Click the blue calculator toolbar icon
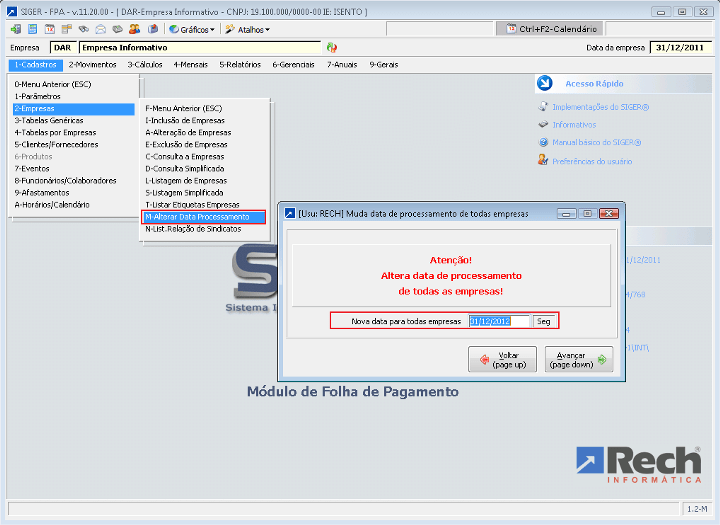 pyautogui.click(x=33, y=29)
